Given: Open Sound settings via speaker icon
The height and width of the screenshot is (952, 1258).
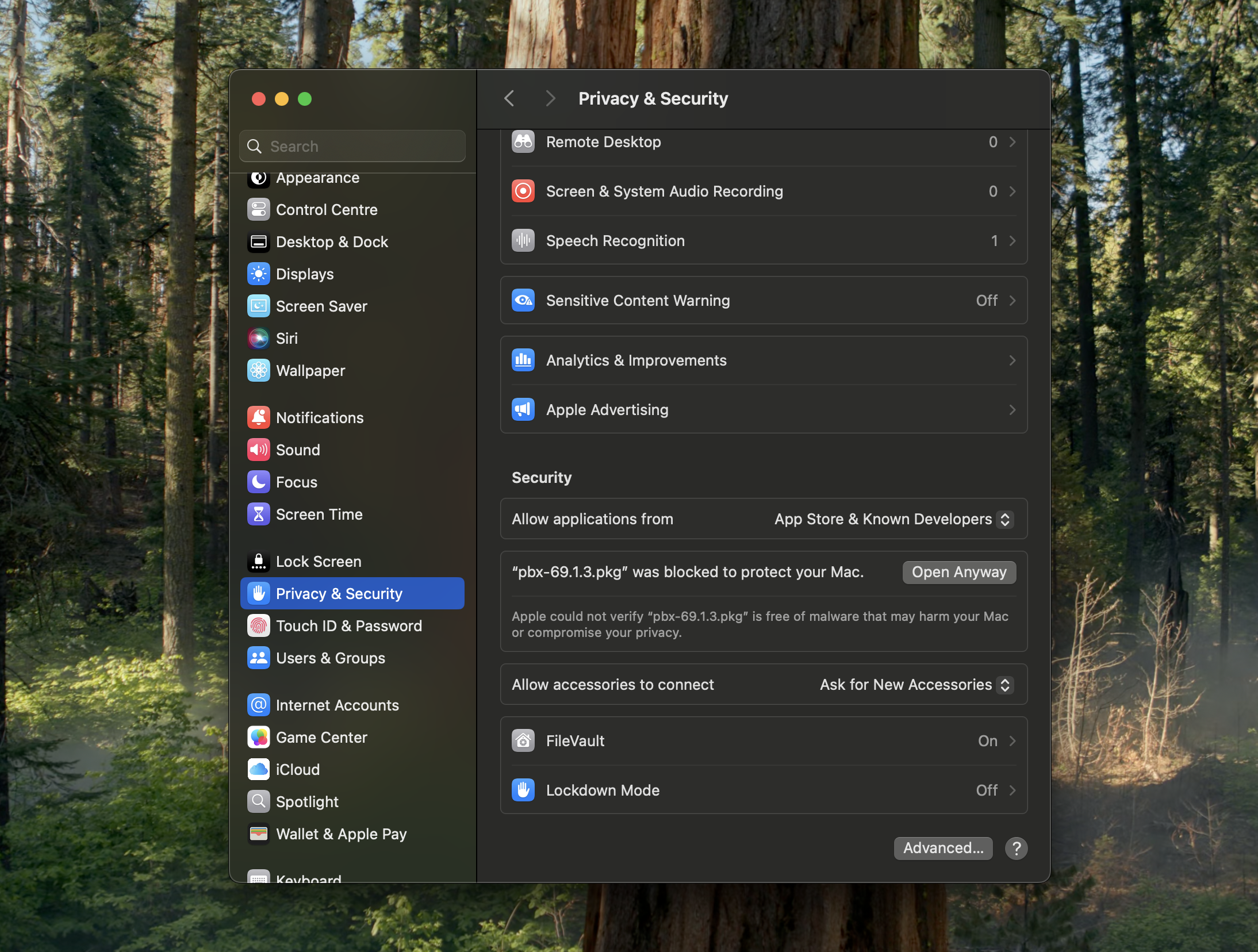Looking at the screenshot, I should click(258, 450).
